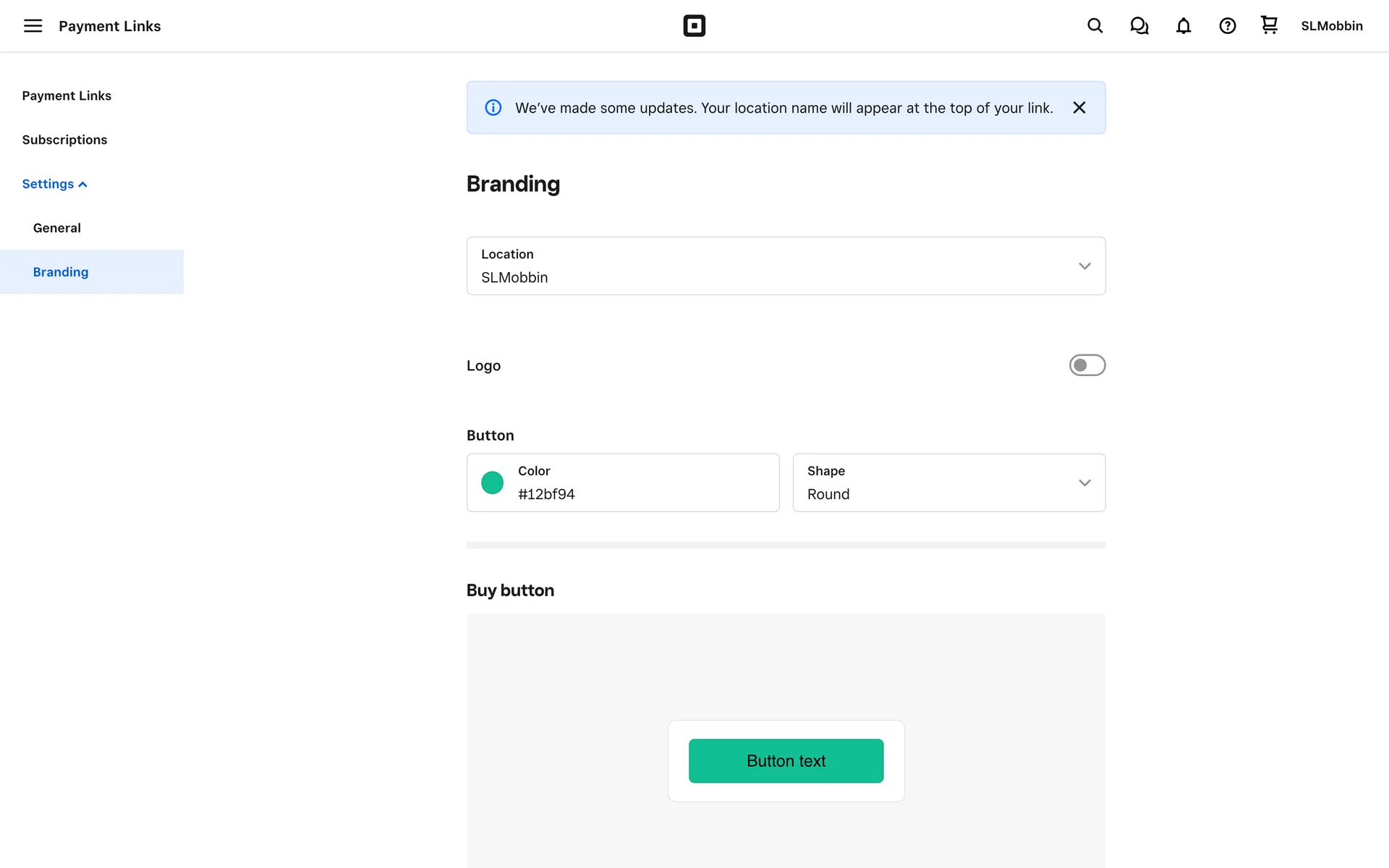
Task: Collapse the Settings sidebar section
Action: (x=54, y=184)
